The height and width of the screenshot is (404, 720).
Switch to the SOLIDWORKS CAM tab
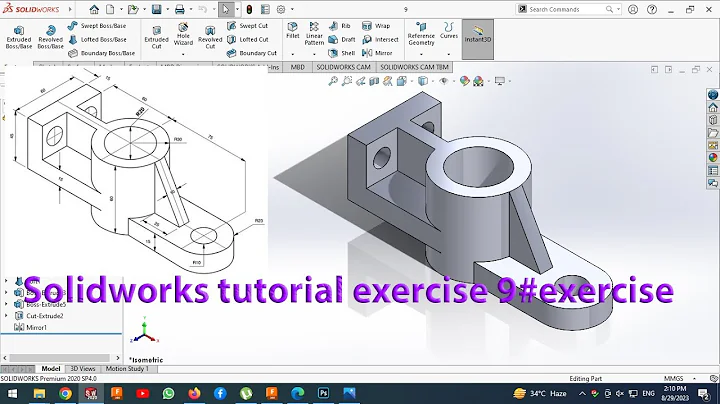[343, 67]
